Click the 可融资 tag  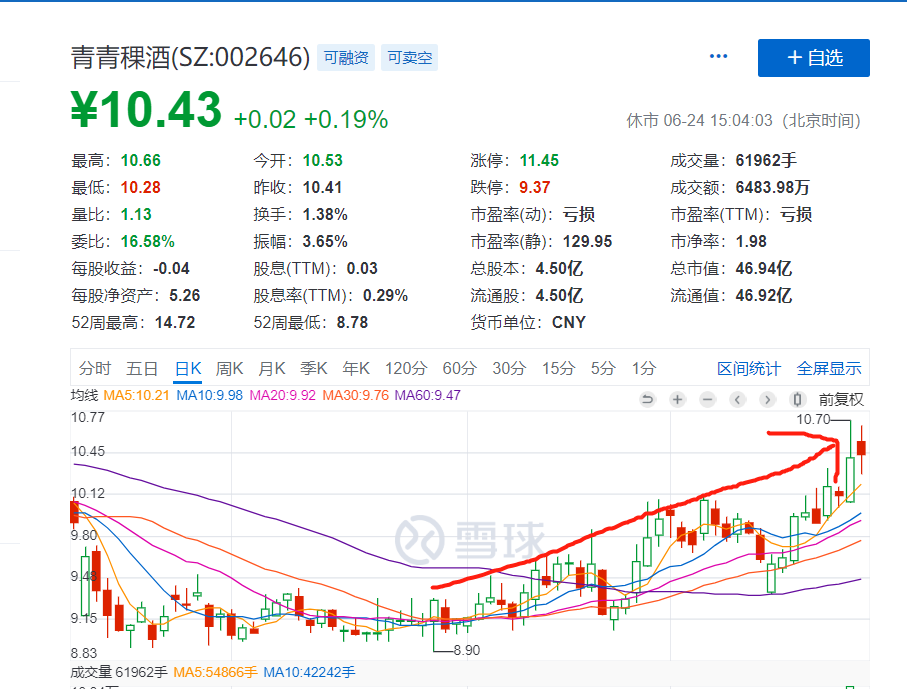[346, 57]
